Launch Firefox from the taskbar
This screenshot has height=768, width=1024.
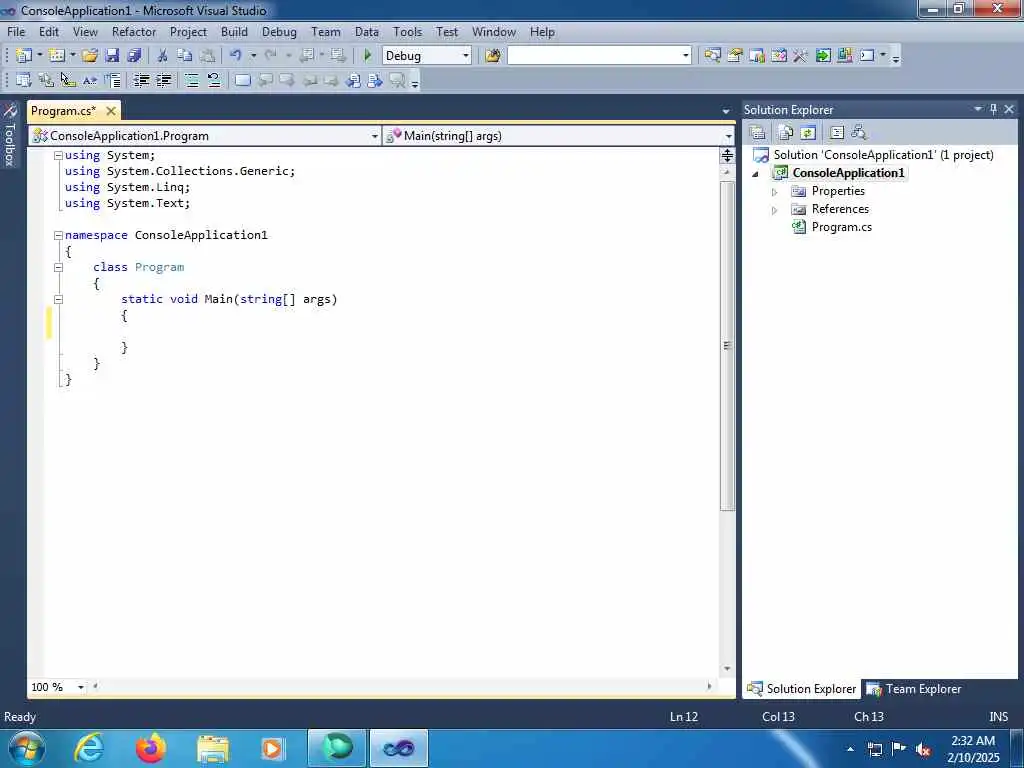tap(151, 748)
